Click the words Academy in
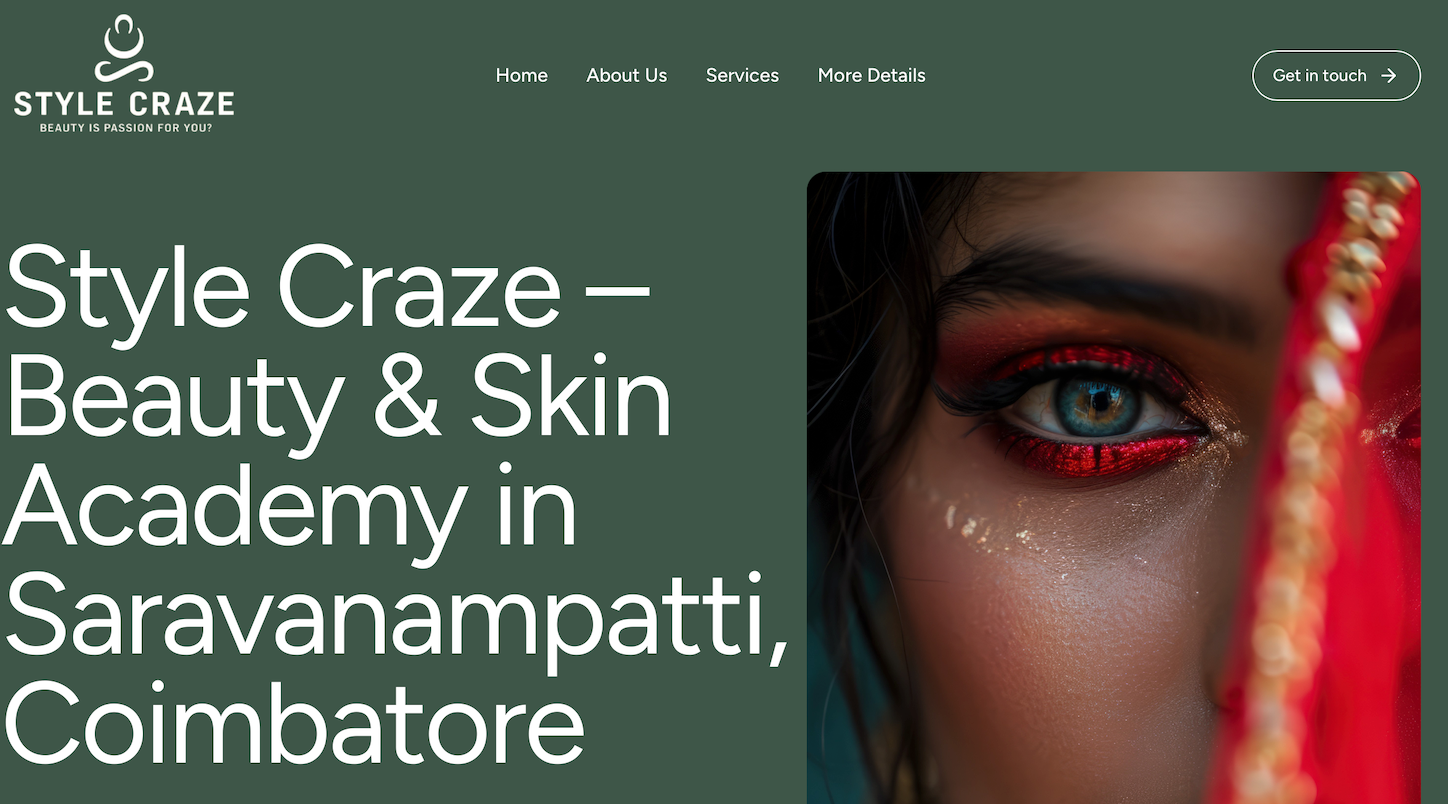 click(290, 508)
